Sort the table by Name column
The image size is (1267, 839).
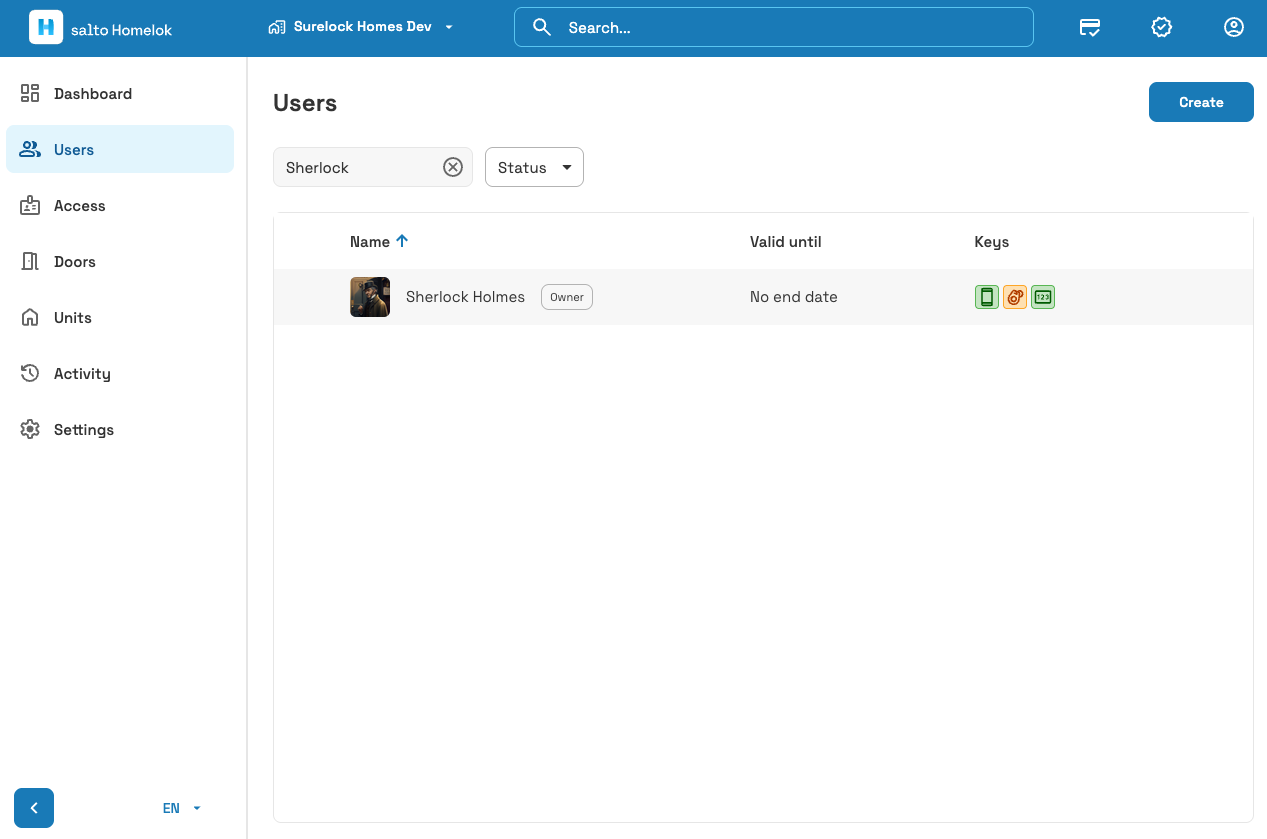coord(379,242)
